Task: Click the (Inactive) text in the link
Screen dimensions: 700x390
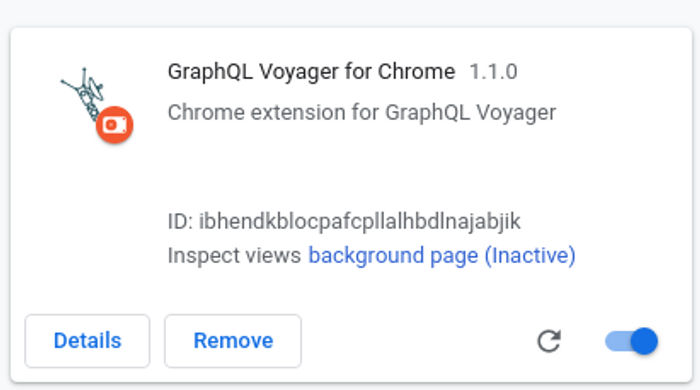Action: [x=530, y=256]
